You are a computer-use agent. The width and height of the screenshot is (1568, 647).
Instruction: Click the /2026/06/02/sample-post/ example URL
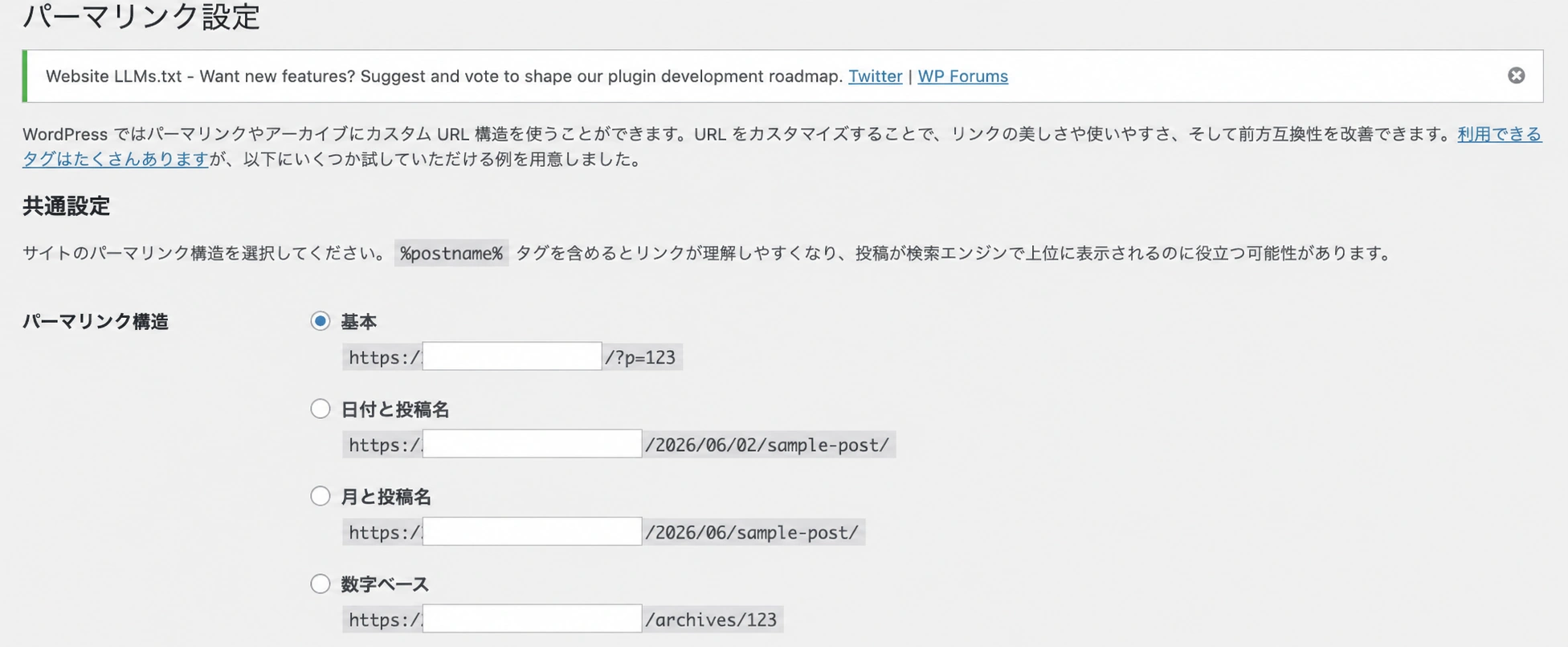click(767, 445)
